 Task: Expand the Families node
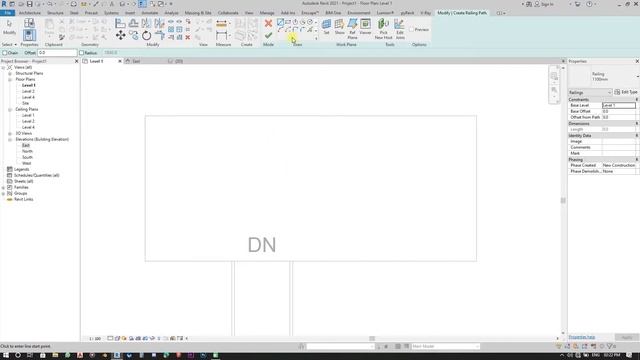tap(4, 187)
